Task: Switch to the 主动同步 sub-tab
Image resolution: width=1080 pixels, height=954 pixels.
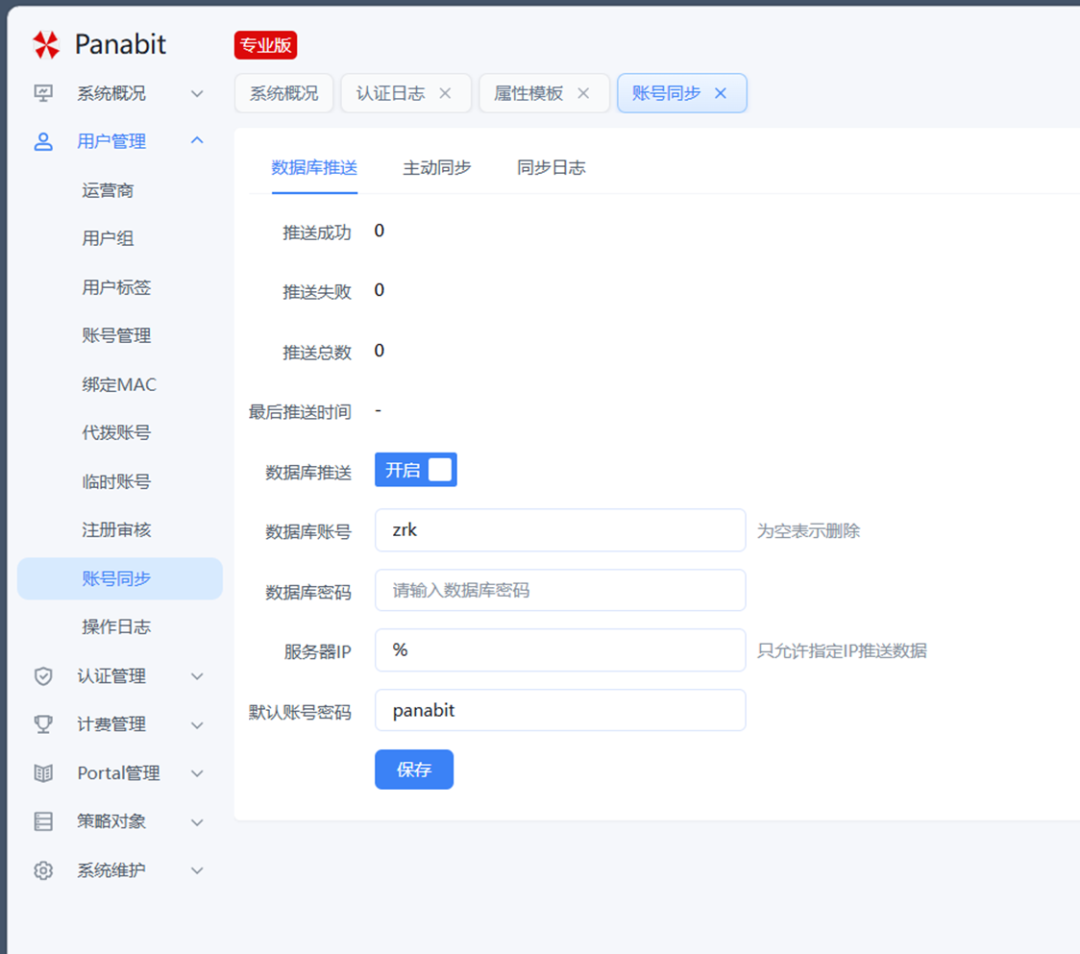Action: pyautogui.click(x=437, y=167)
